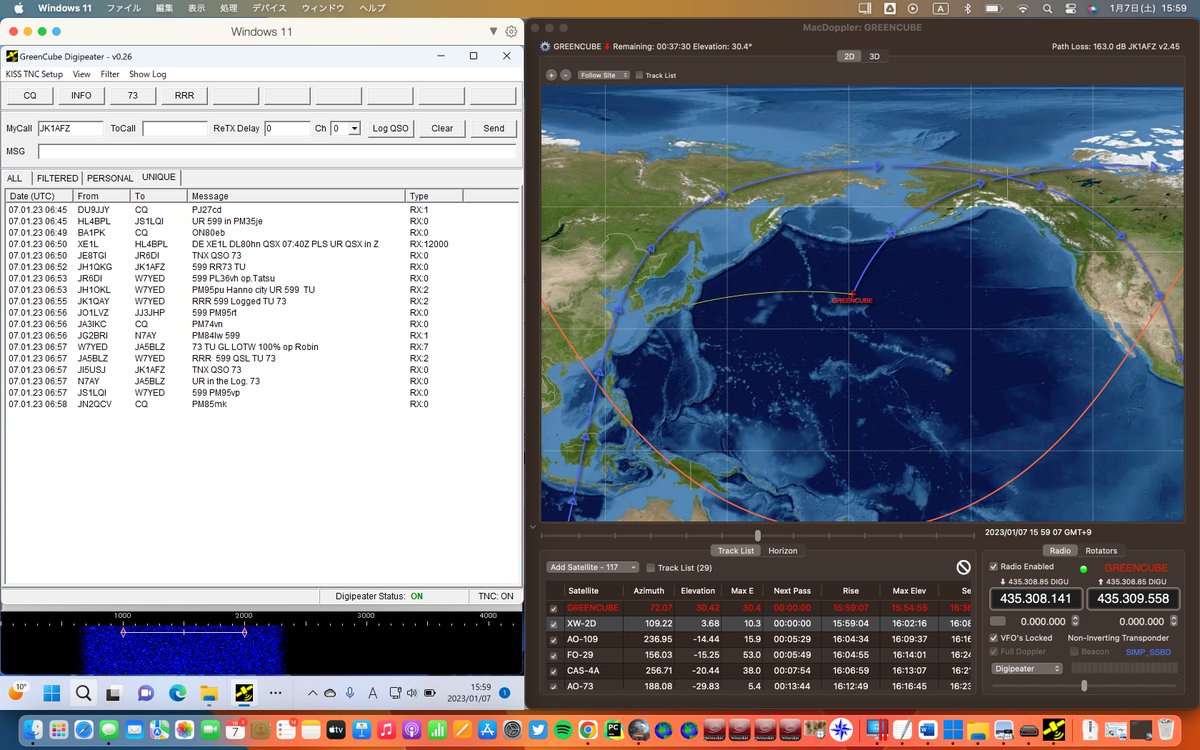
Task: Open KISS TNC Setup menu
Action: (34, 74)
